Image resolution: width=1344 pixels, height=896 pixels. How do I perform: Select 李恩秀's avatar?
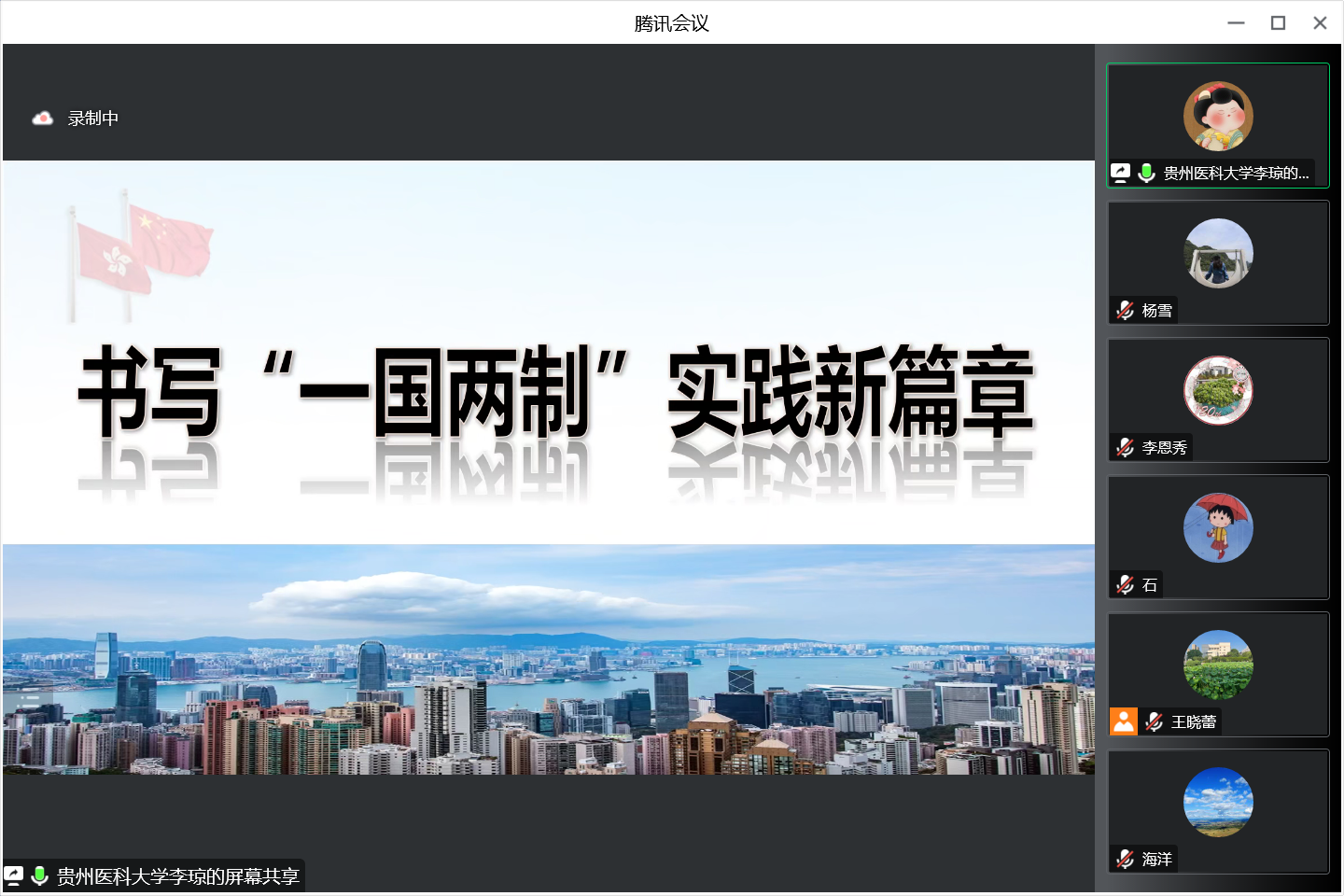(x=1218, y=390)
